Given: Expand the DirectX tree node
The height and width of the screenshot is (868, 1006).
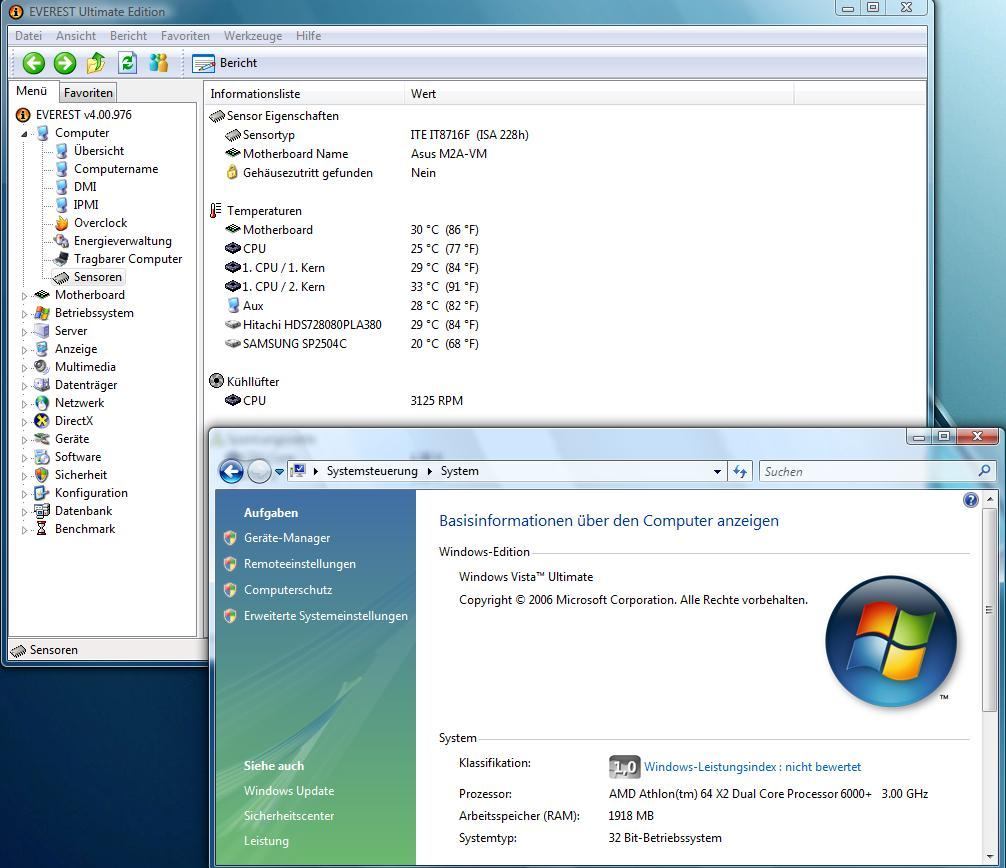Looking at the screenshot, I should [x=24, y=421].
